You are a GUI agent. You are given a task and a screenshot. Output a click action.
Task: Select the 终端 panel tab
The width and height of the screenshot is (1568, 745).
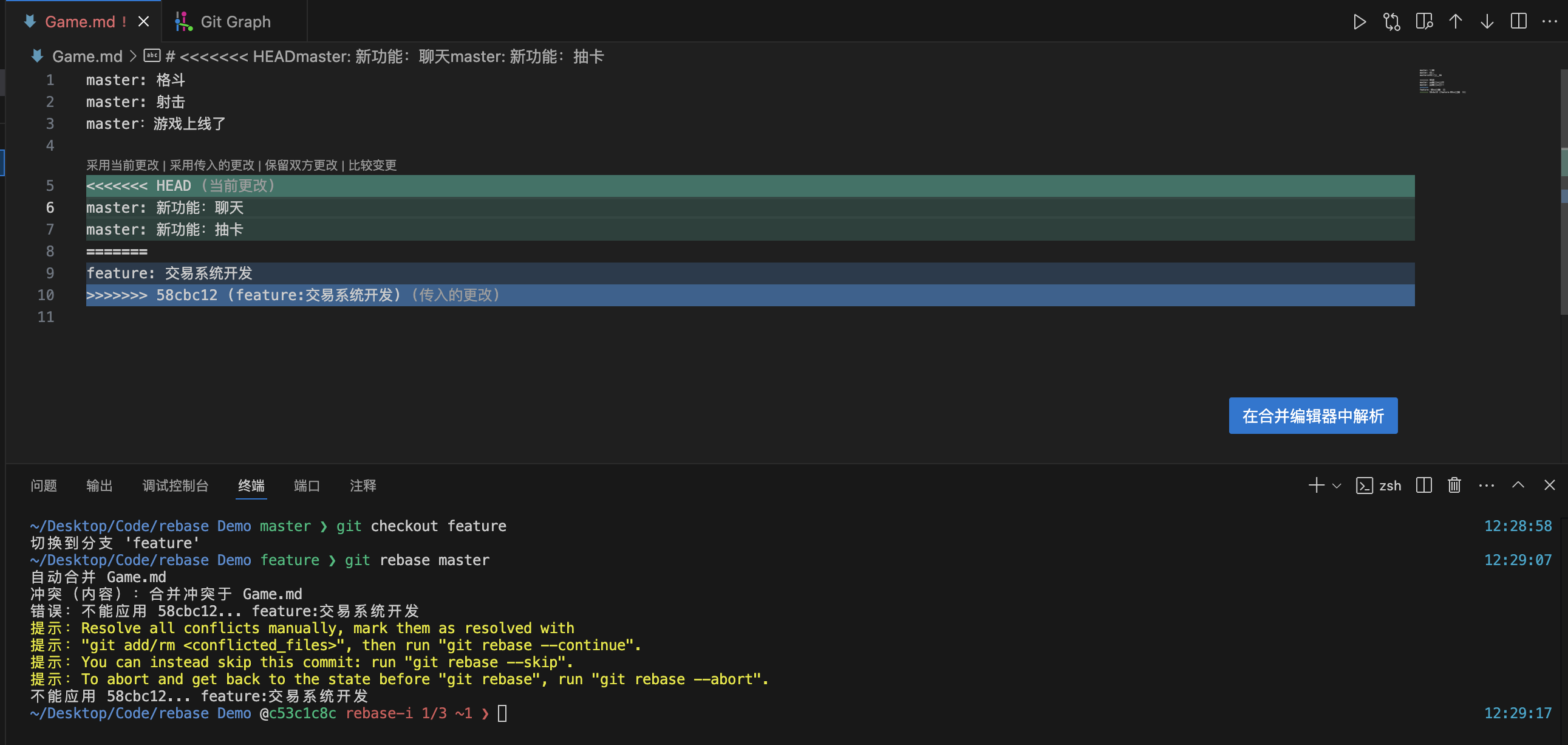pyautogui.click(x=251, y=486)
